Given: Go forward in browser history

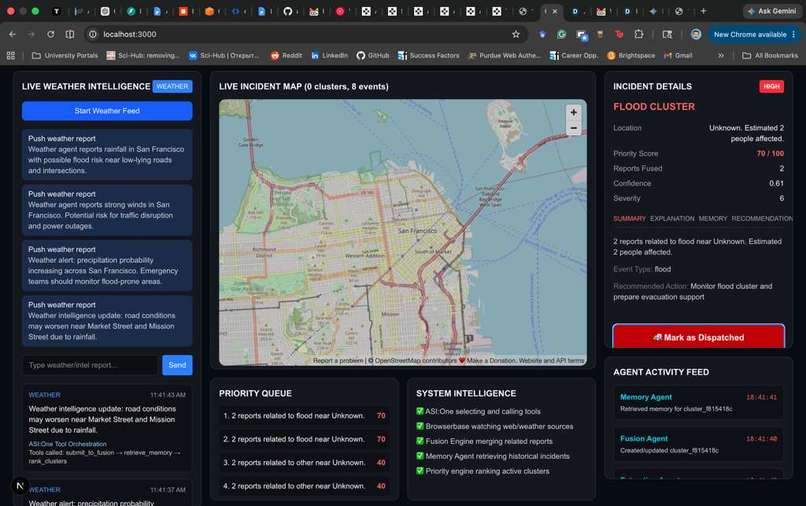Looking at the screenshot, I should click(x=31, y=34).
